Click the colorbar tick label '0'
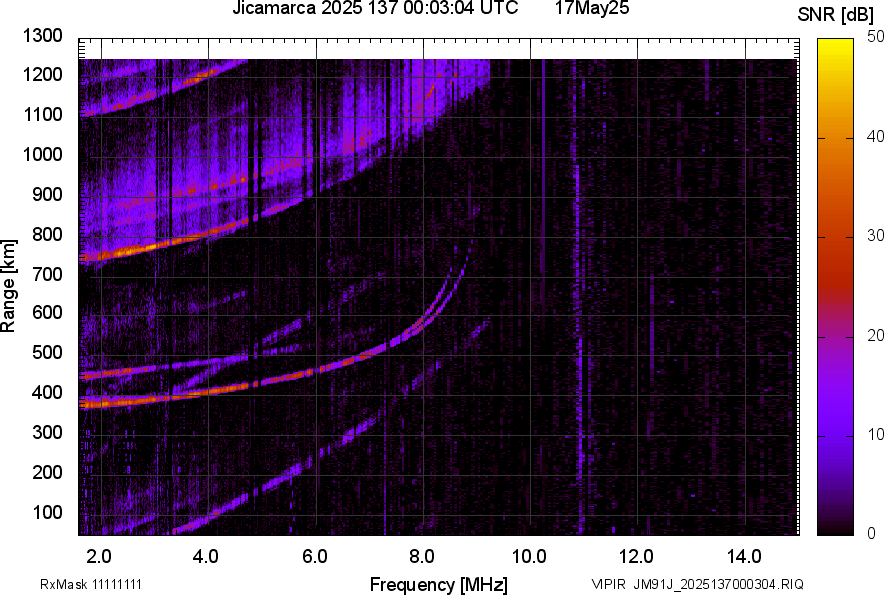884x595 pixels. coord(872,533)
